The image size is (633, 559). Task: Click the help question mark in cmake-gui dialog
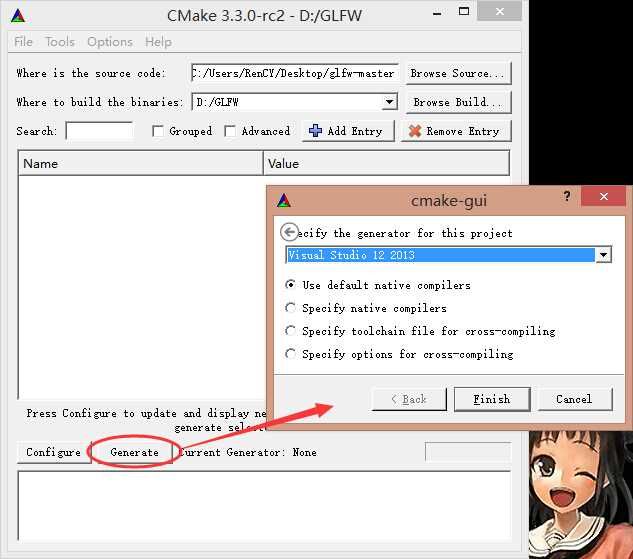click(x=567, y=197)
